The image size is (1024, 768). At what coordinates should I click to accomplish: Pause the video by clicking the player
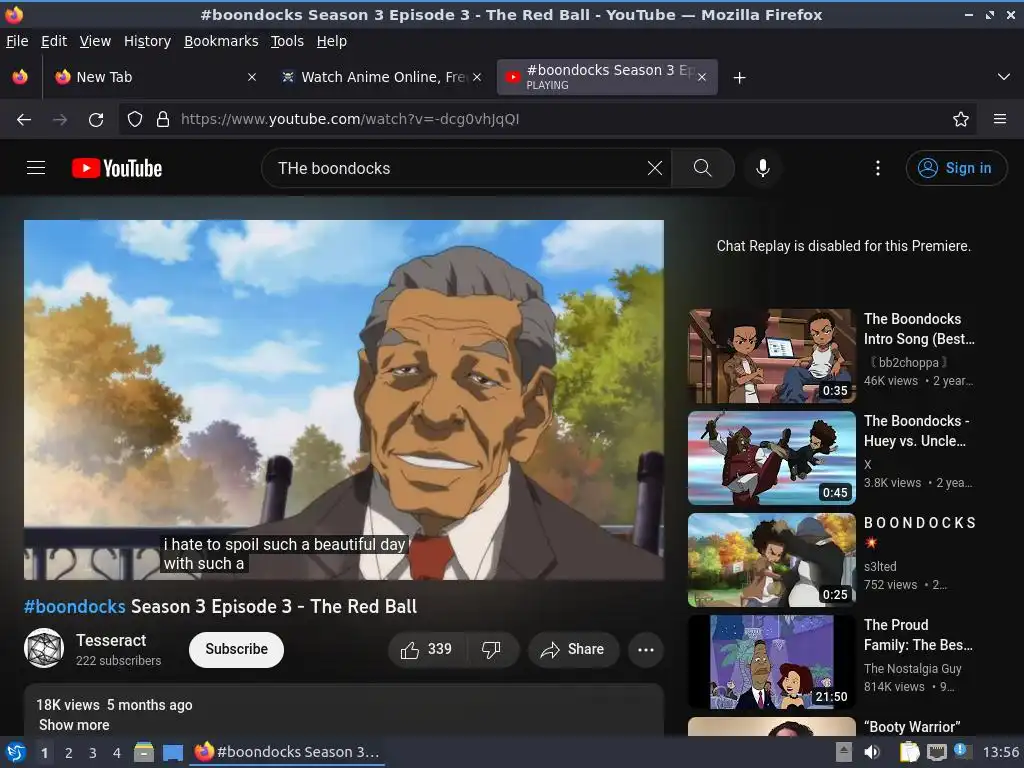click(344, 400)
